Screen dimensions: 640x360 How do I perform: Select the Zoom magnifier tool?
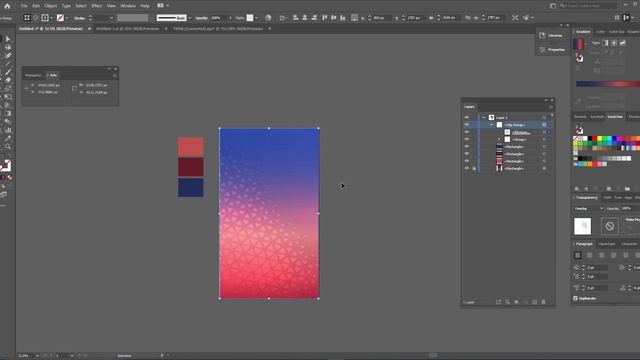[x=8, y=147]
